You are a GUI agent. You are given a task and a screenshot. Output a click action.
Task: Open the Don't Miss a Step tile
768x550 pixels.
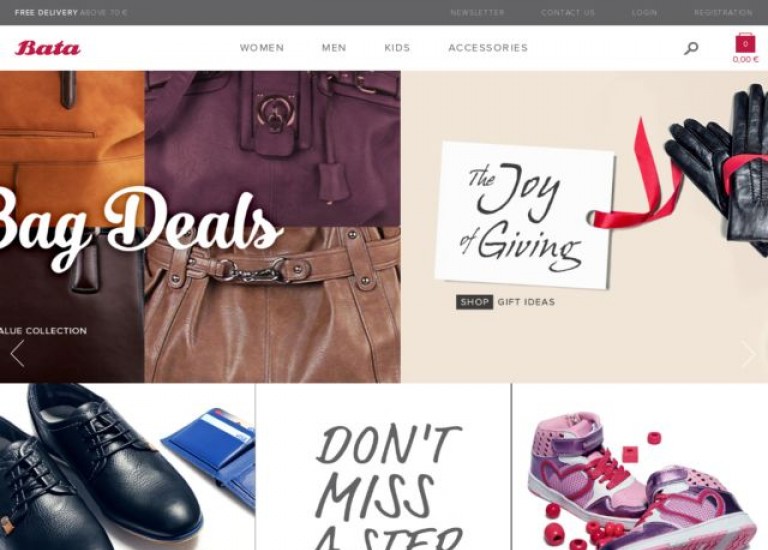coord(384,467)
